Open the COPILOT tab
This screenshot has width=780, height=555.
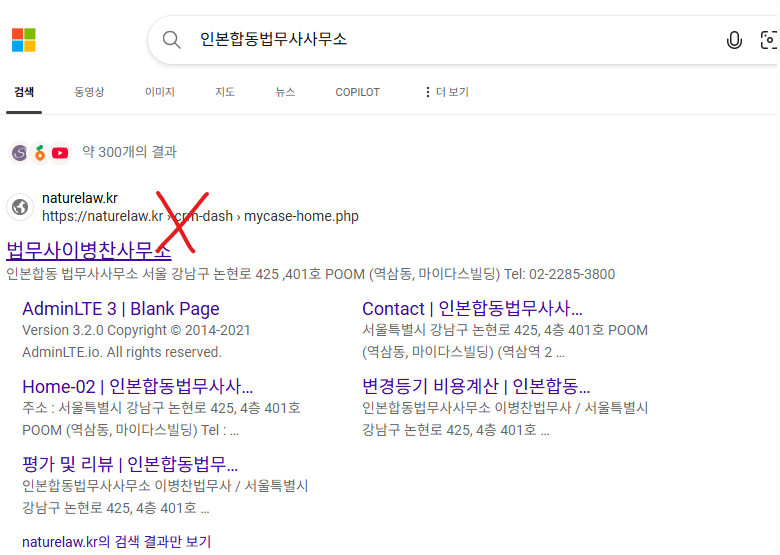(x=357, y=92)
